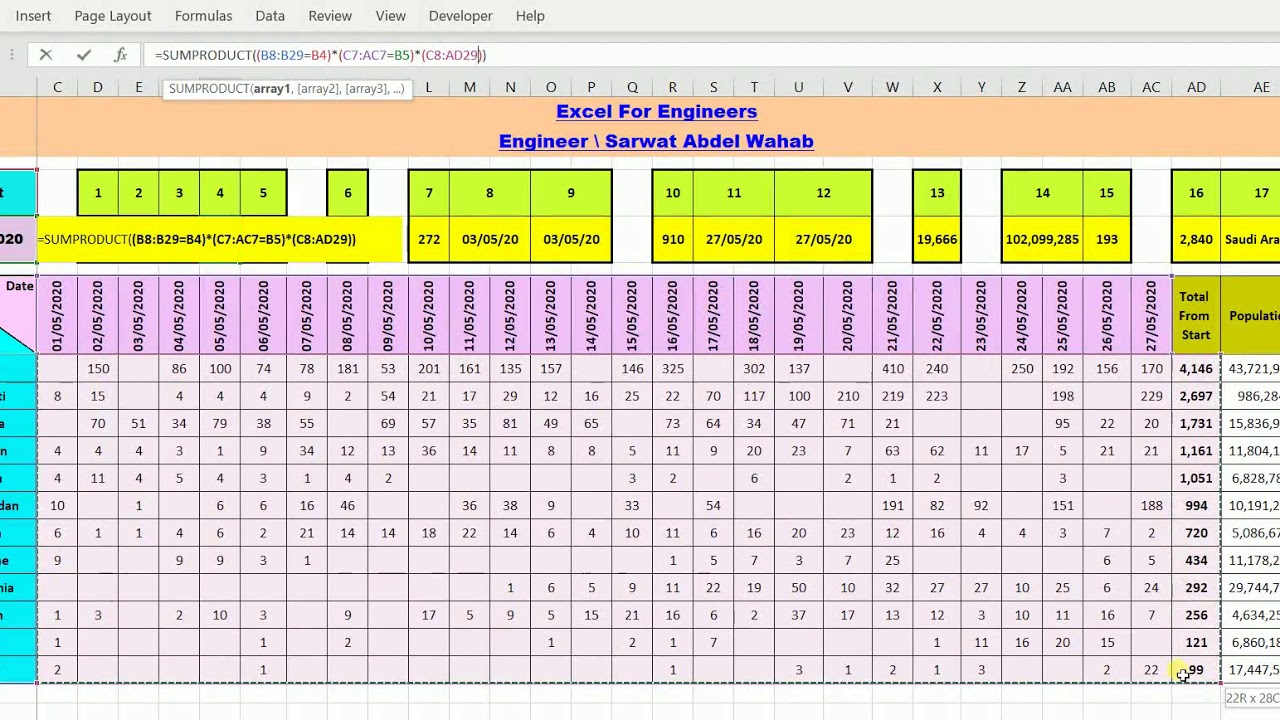The width and height of the screenshot is (1280, 720).
Task: Select green cell numbered 13
Action: (x=937, y=193)
